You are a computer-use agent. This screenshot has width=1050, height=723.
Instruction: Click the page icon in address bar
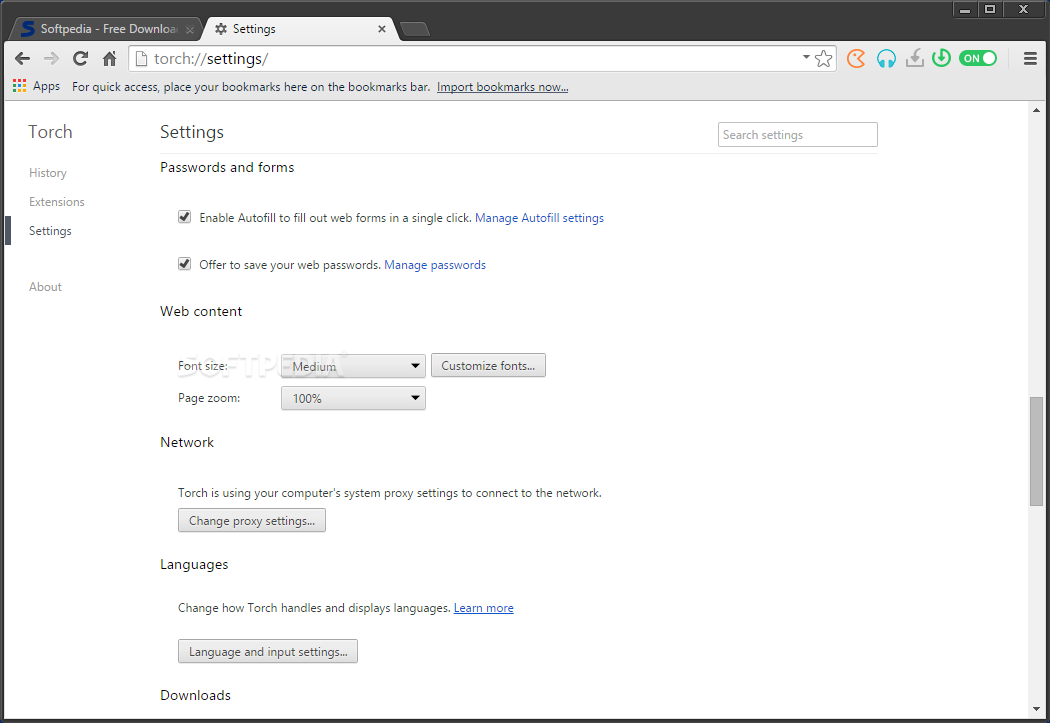click(x=141, y=59)
